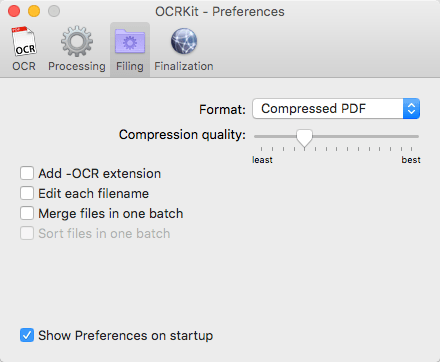Click the blue arrows on the Format popup
Viewport: 440px width, 362px height.
[411, 109]
